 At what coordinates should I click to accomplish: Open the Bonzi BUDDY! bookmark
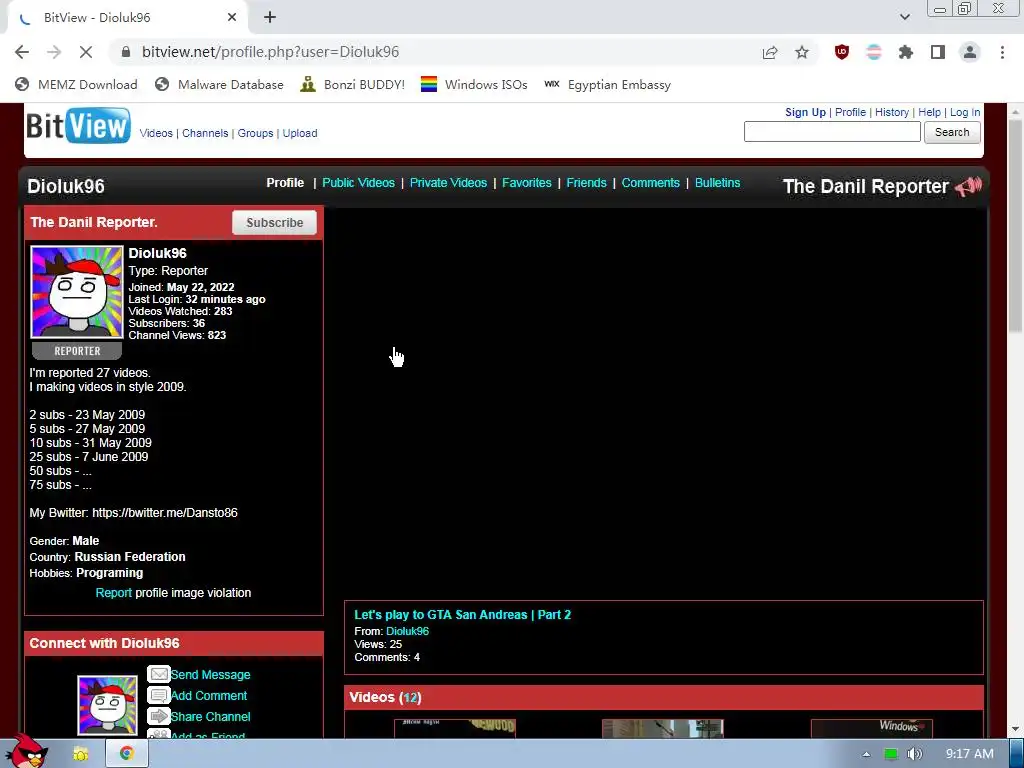coord(353,85)
